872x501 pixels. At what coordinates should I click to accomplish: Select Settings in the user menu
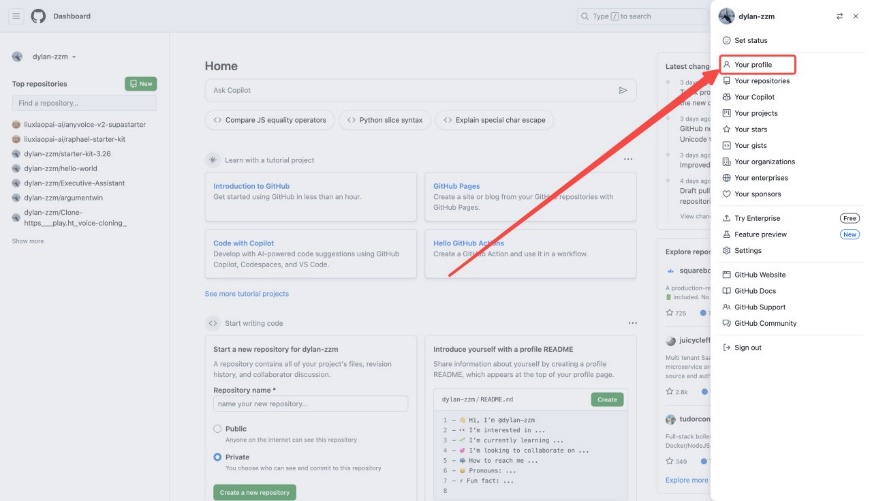pos(748,251)
